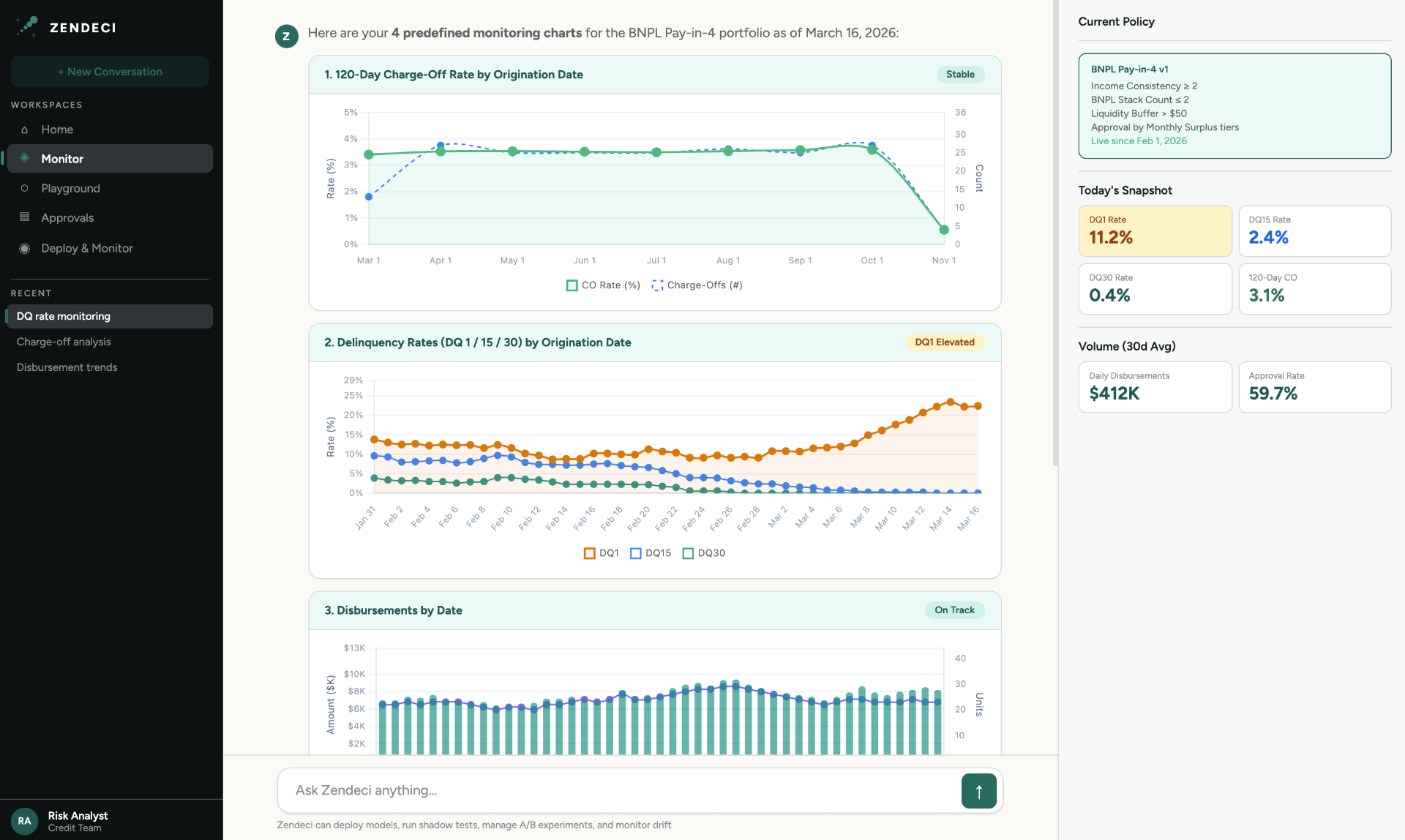Click the Playground sidebar icon
The height and width of the screenshot is (840, 1405).
tap(25, 188)
